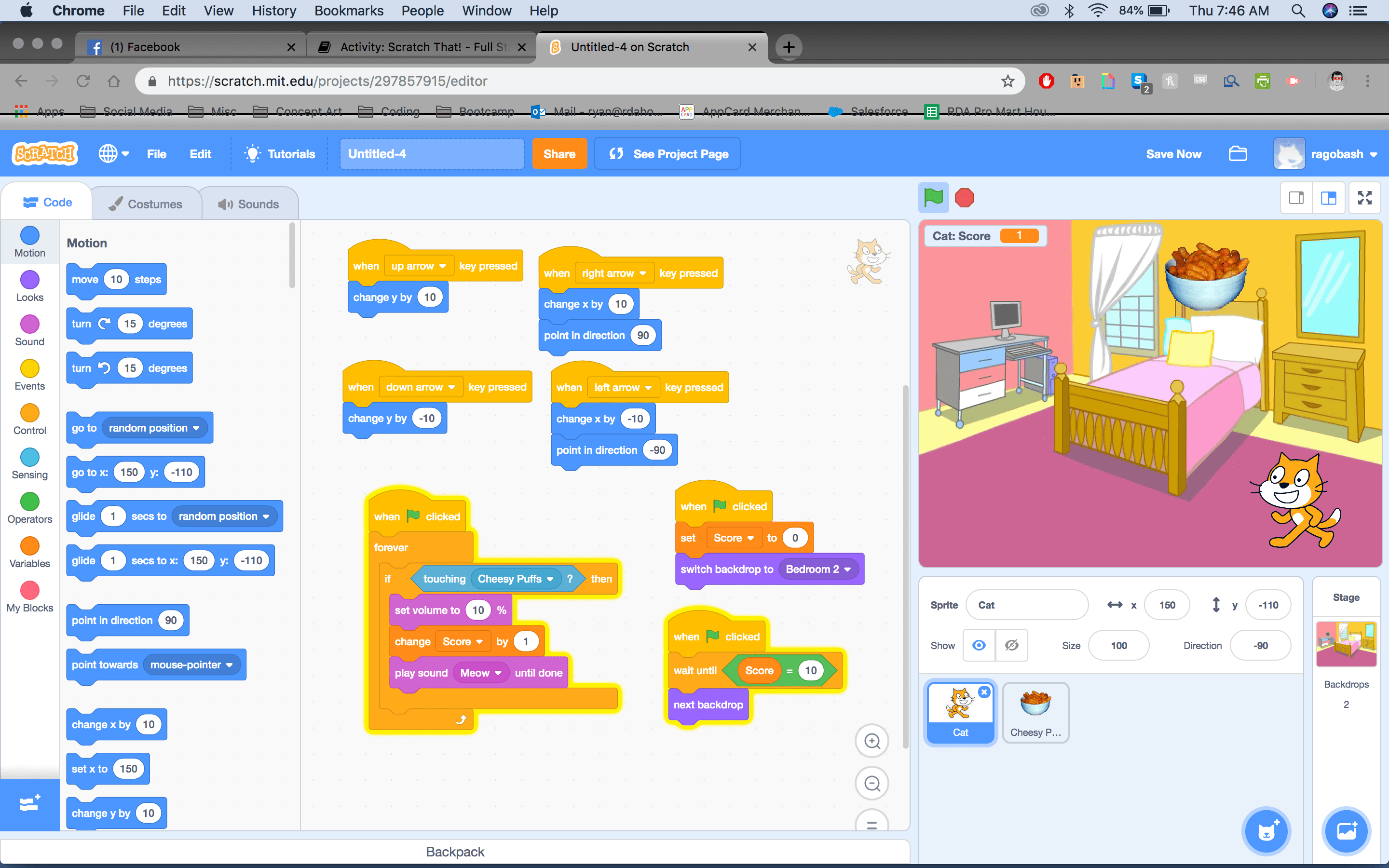
Task: Show the Cat sprite with eye toggle
Action: pyautogui.click(x=979, y=645)
